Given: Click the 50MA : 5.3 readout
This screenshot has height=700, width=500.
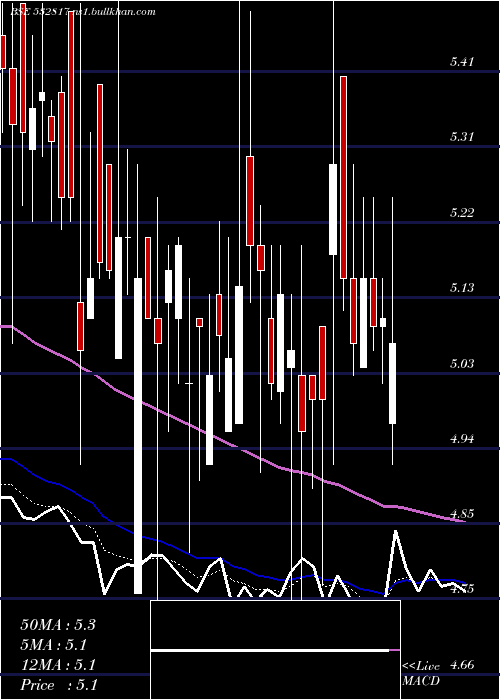Looking at the screenshot, I should 58,625.
